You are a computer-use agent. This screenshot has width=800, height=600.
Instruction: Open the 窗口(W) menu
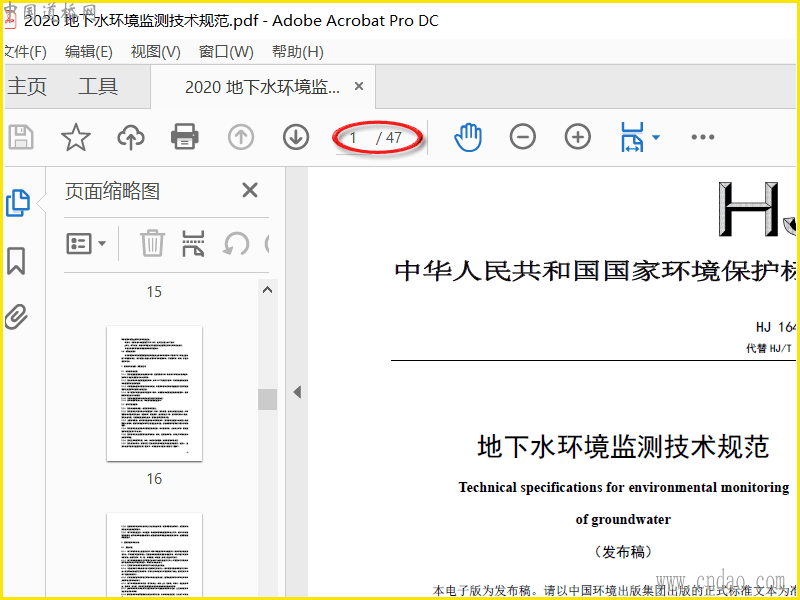(226, 52)
